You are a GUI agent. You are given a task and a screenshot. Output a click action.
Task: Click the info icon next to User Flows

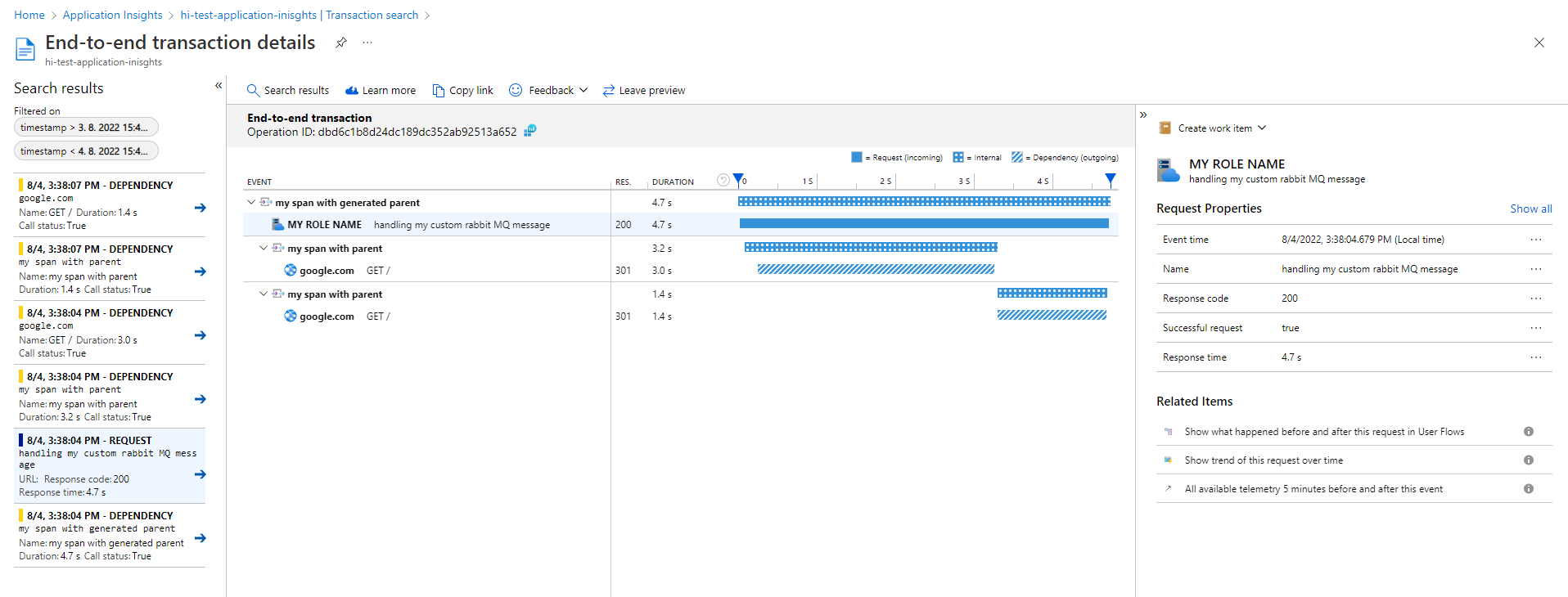1528,432
